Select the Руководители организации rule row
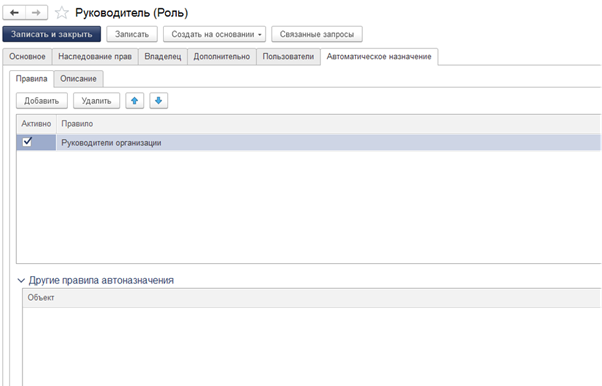This screenshot has height=386, width=602. pyautogui.click(x=308, y=142)
